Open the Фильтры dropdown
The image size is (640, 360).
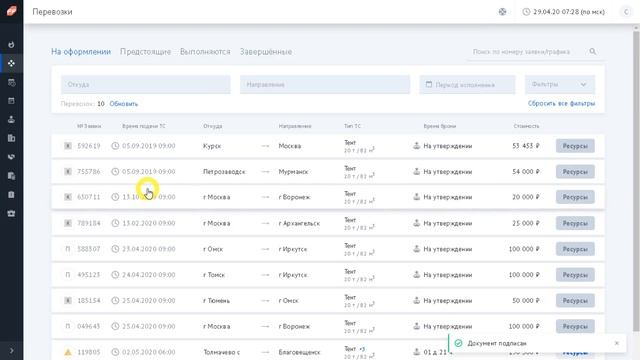point(560,84)
